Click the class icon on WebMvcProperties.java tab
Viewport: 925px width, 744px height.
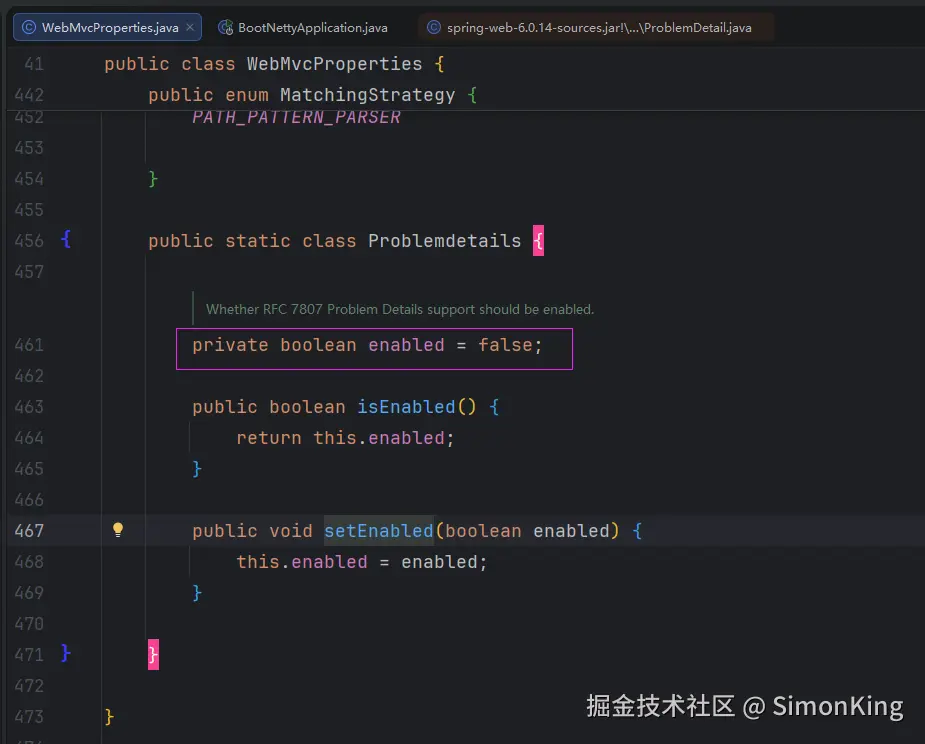pyautogui.click(x=29, y=27)
